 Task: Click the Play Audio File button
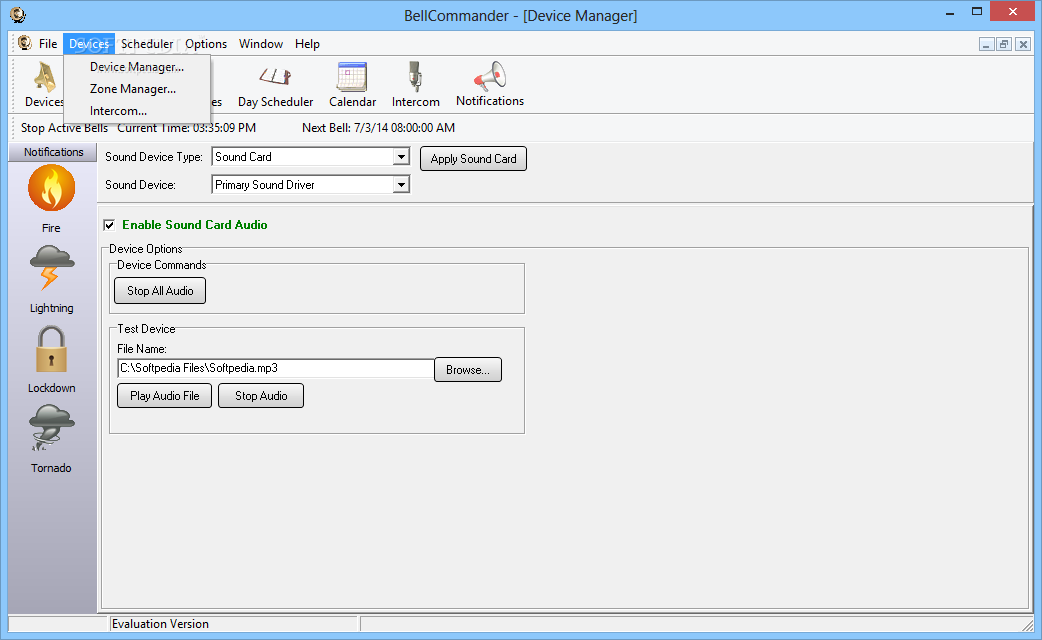(164, 395)
